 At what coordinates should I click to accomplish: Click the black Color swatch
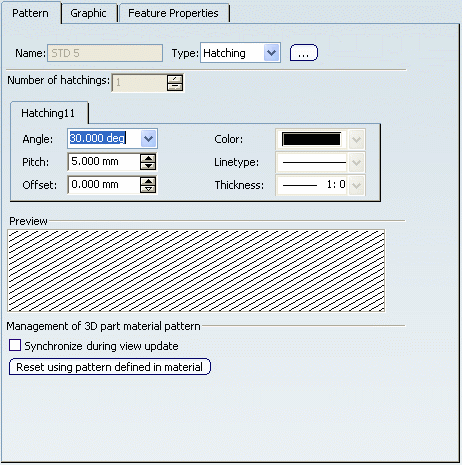click(311, 139)
